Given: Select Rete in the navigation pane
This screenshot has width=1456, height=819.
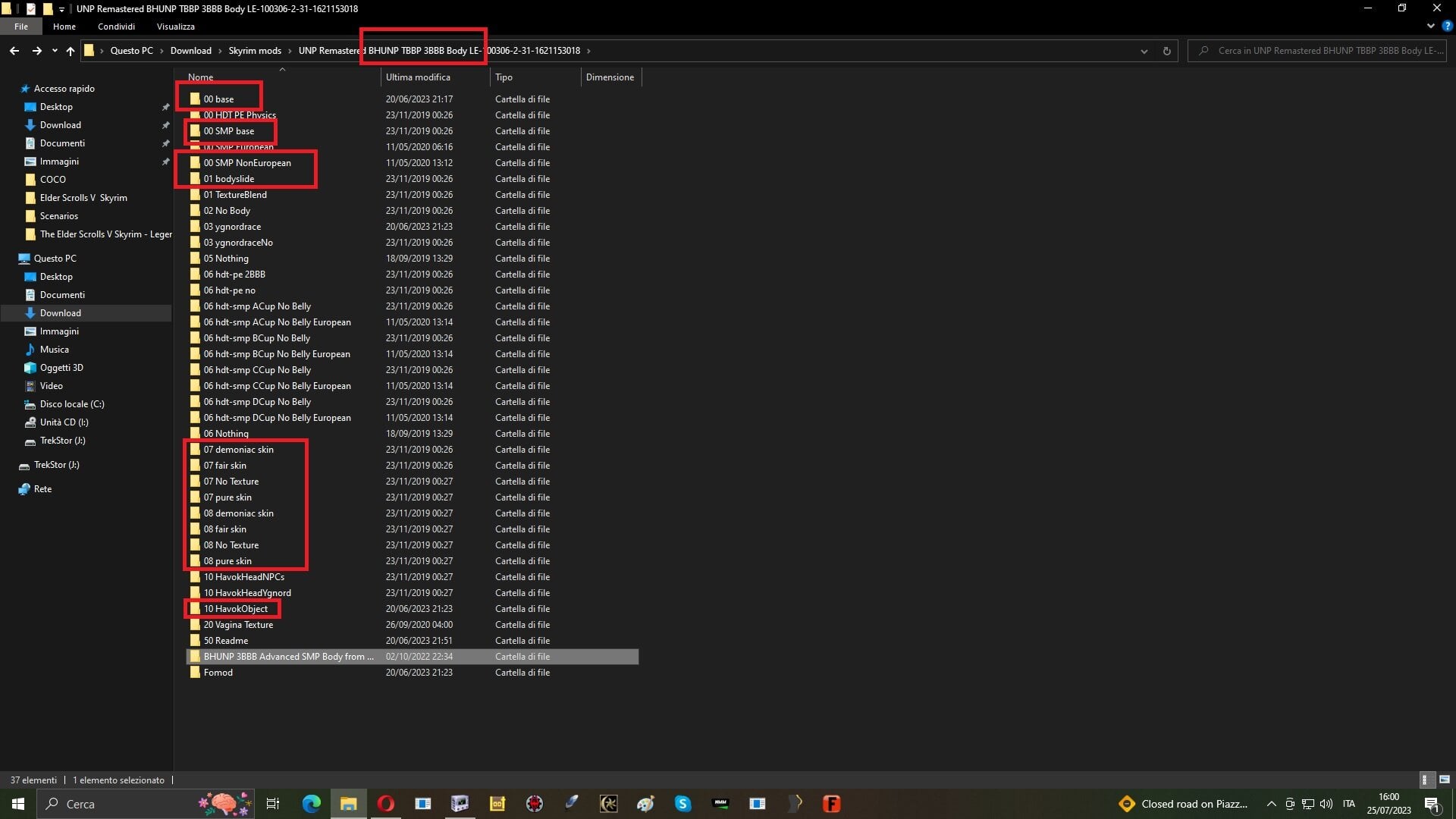Looking at the screenshot, I should pos(42,489).
